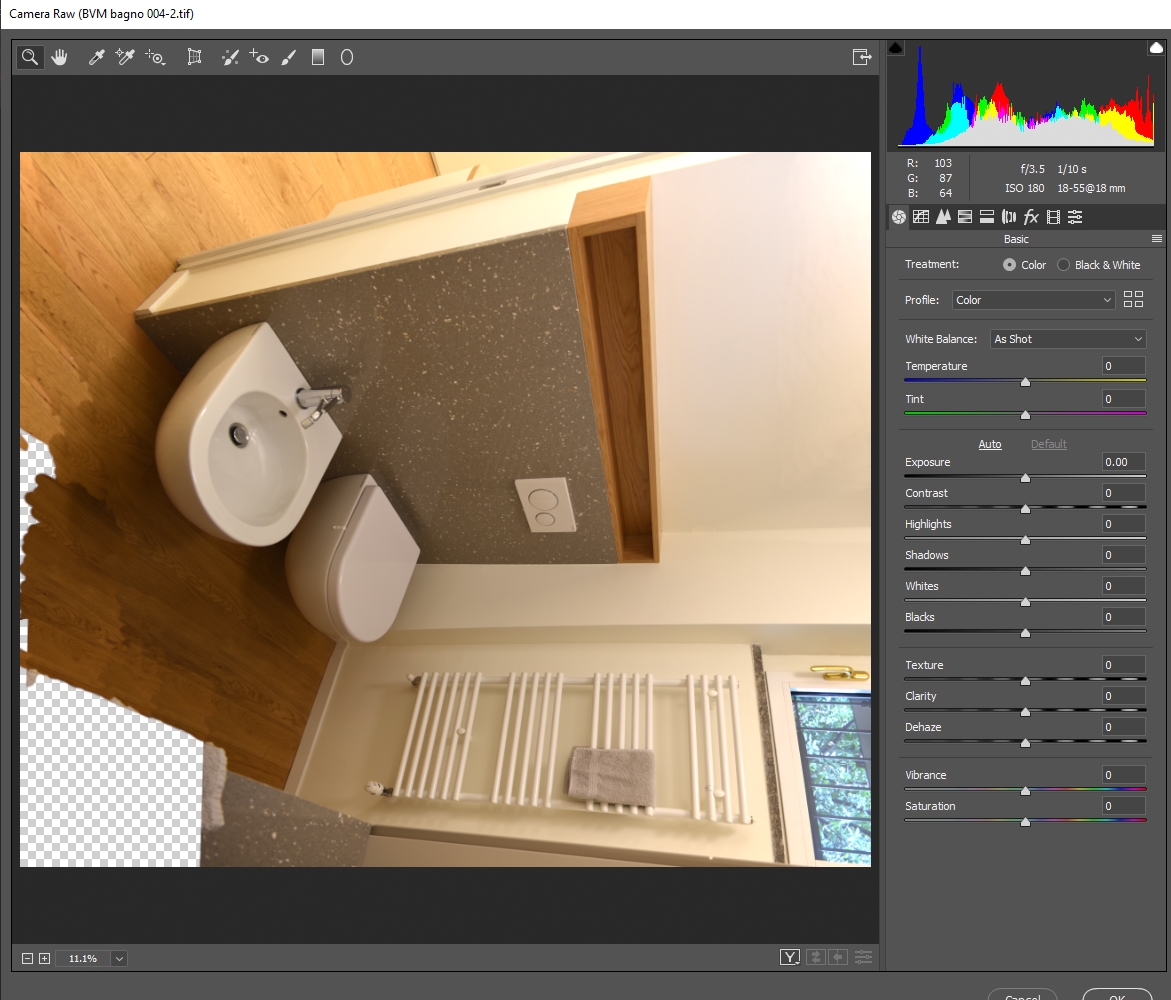Select the Black & White treatment option
This screenshot has width=1171, height=1000.
tap(1064, 265)
